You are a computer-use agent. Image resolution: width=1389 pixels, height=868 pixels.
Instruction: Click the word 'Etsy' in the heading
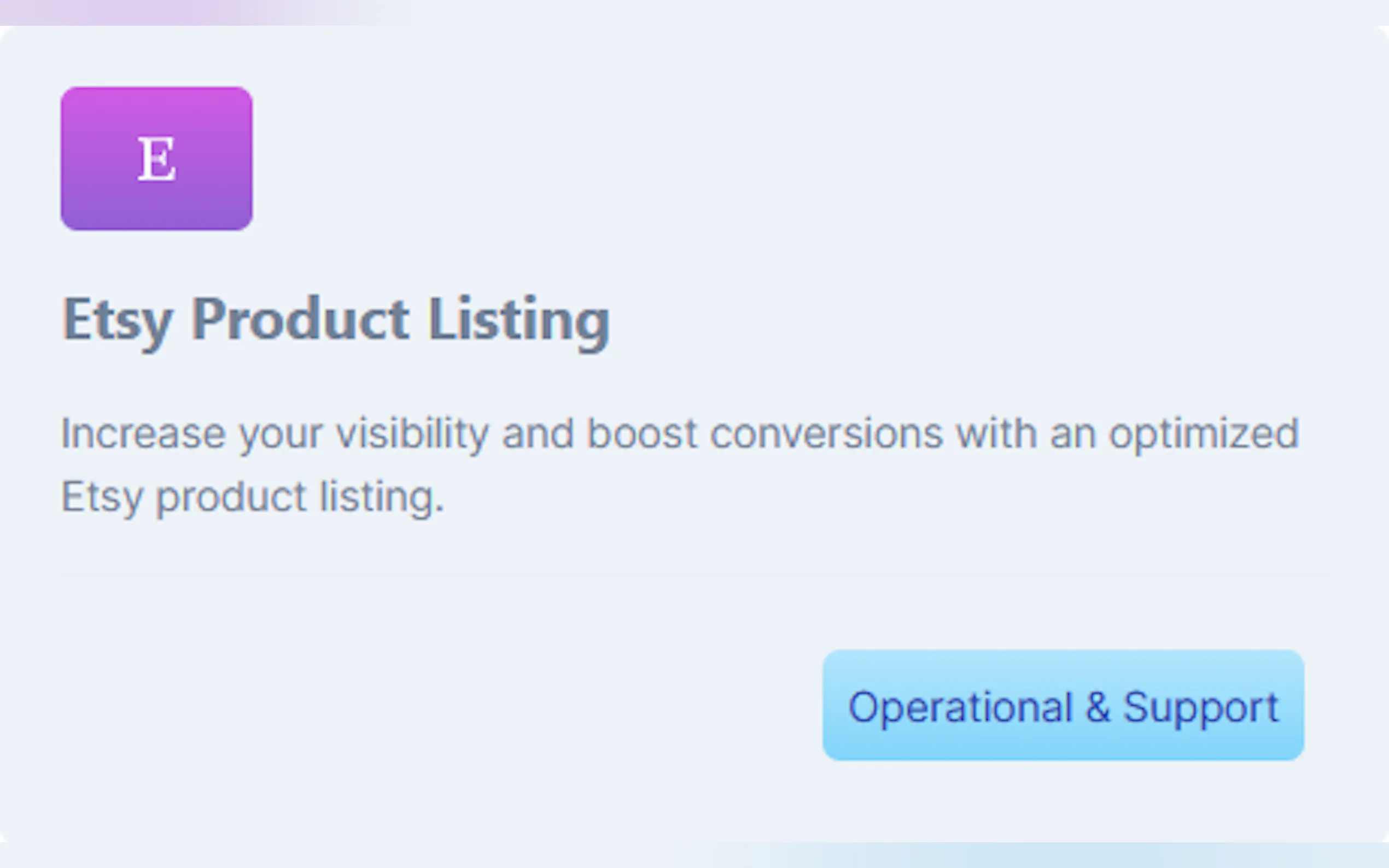tap(117, 320)
